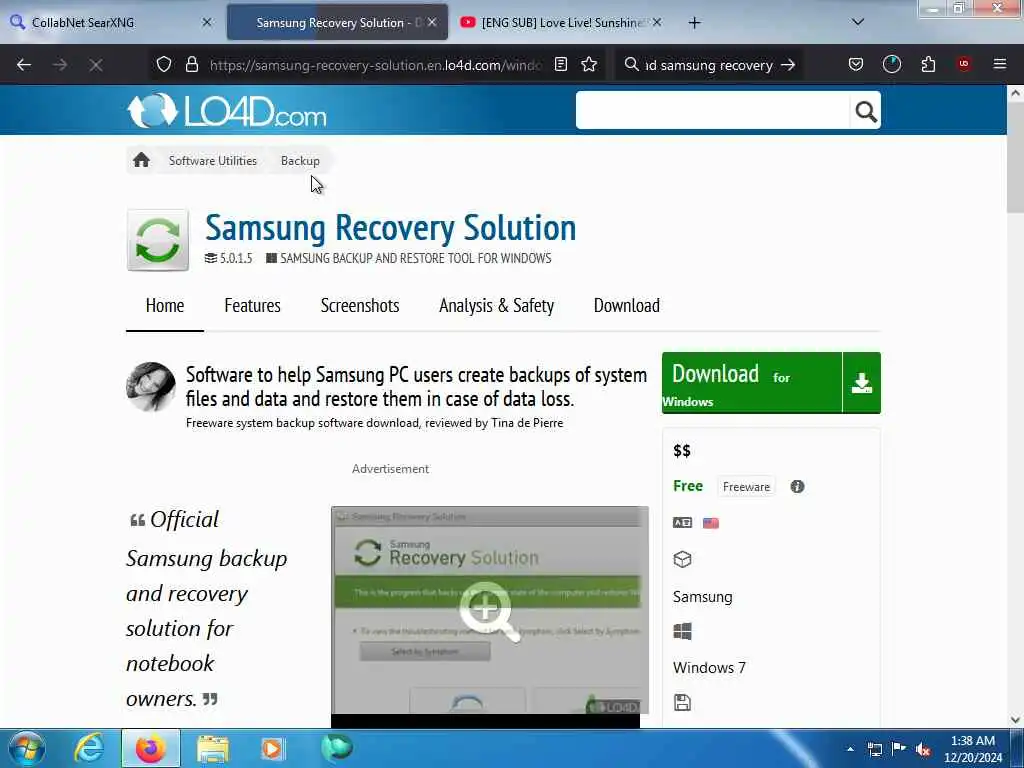Switch to the Love Live Sunshine YouTube tab
This screenshot has height=768, width=1024.
(561, 22)
